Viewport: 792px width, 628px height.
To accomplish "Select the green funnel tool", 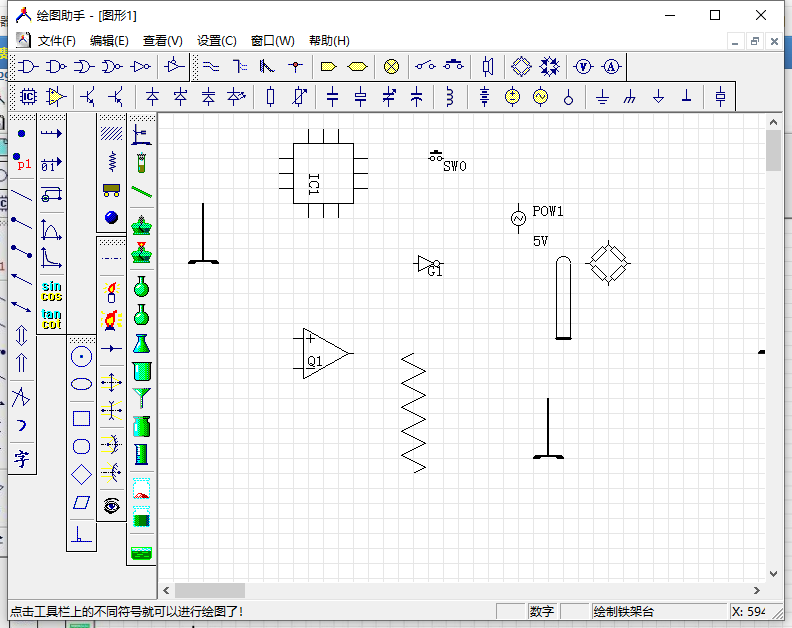I will click(141, 398).
